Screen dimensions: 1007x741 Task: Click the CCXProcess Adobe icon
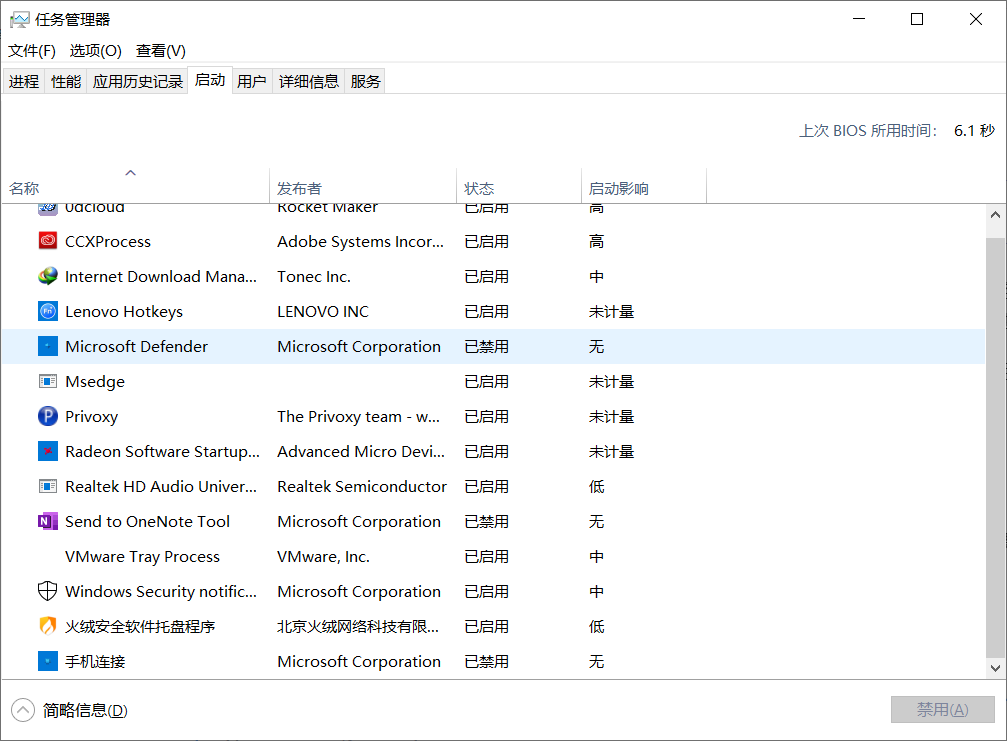[48, 241]
